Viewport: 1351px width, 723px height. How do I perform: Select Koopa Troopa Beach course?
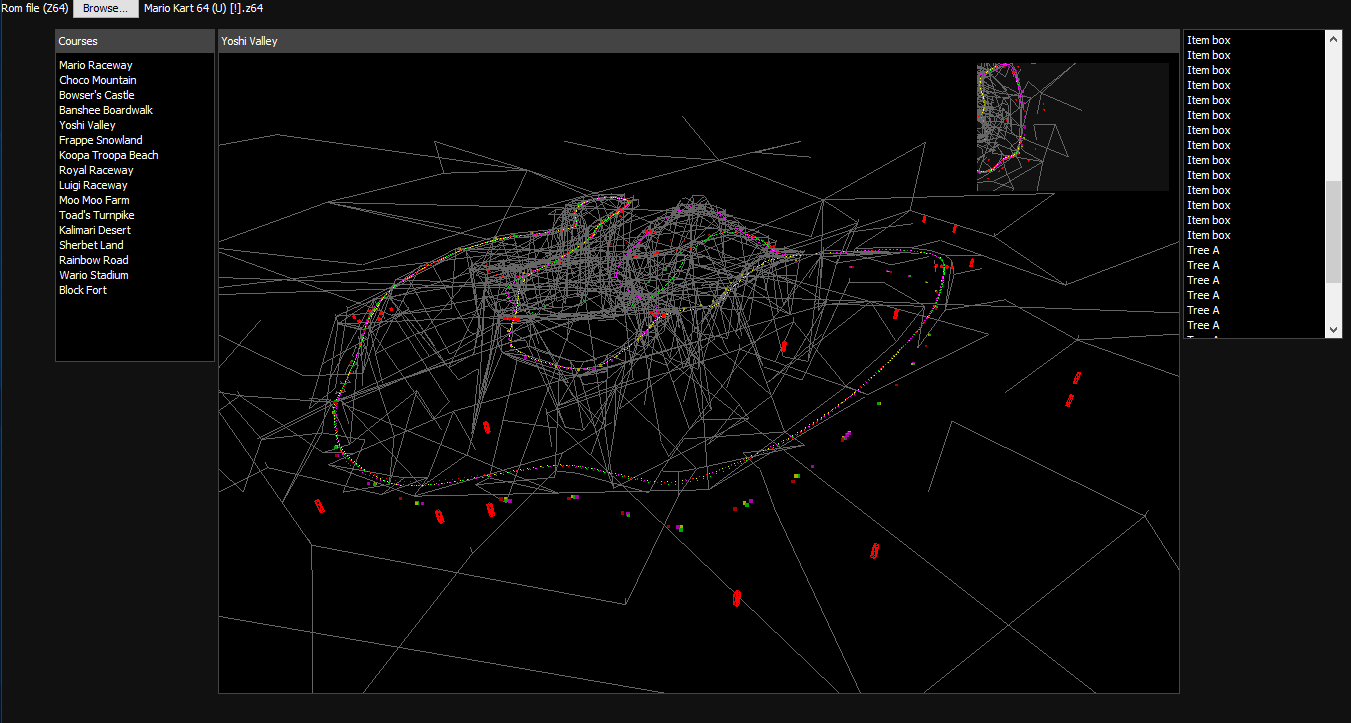tap(109, 155)
